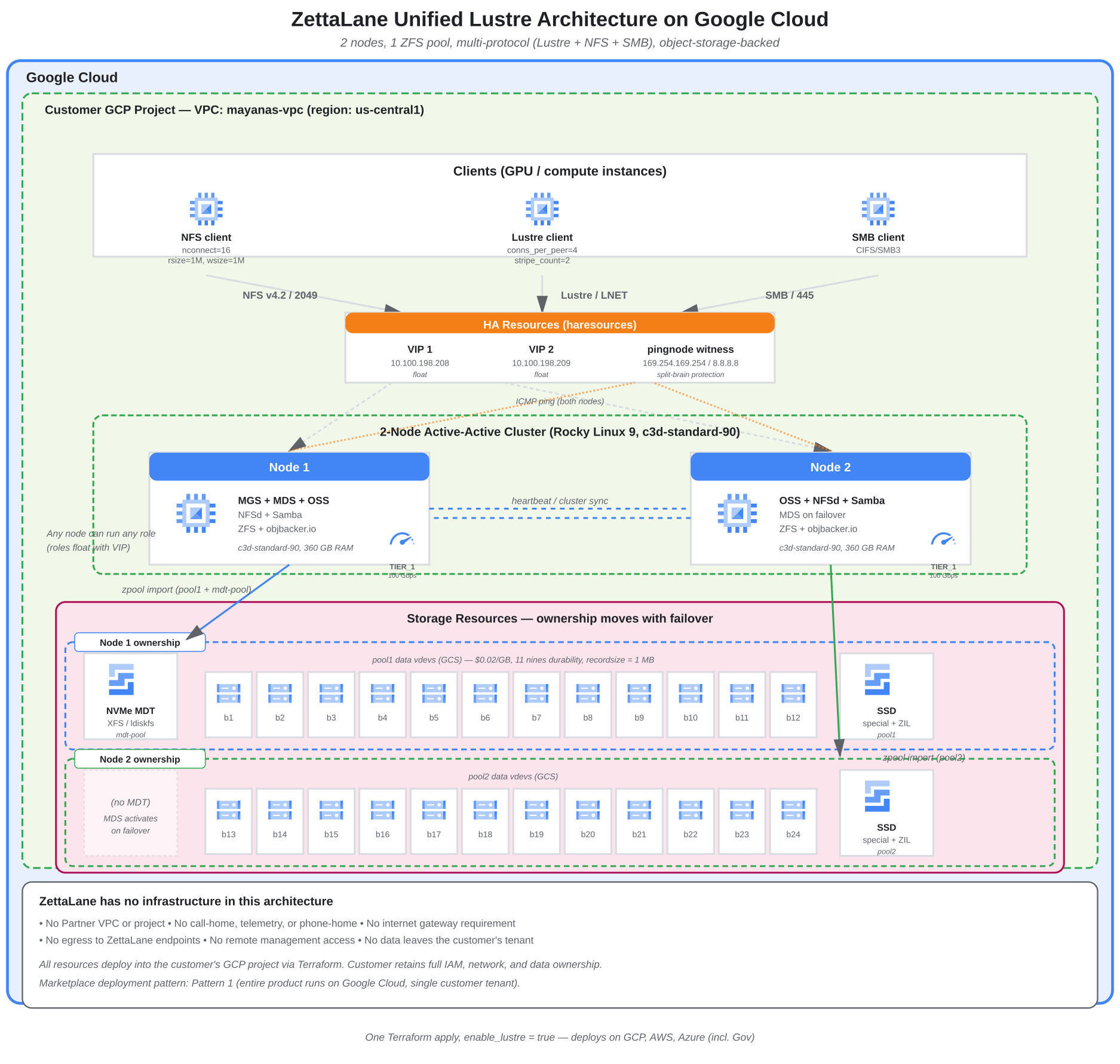Click the zpool import (pool2) label
The height and width of the screenshot is (1064, 1120).
[923, 758]
